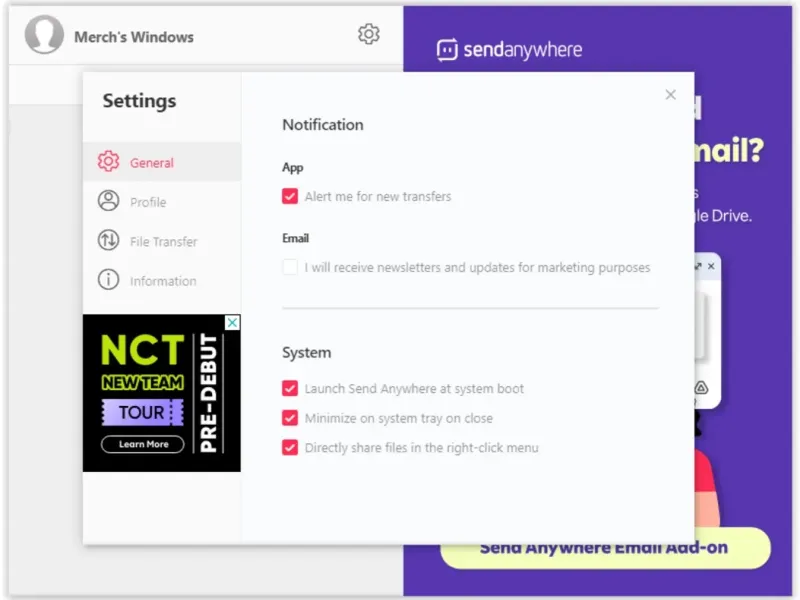Open the General settings tab

point(162,162)
